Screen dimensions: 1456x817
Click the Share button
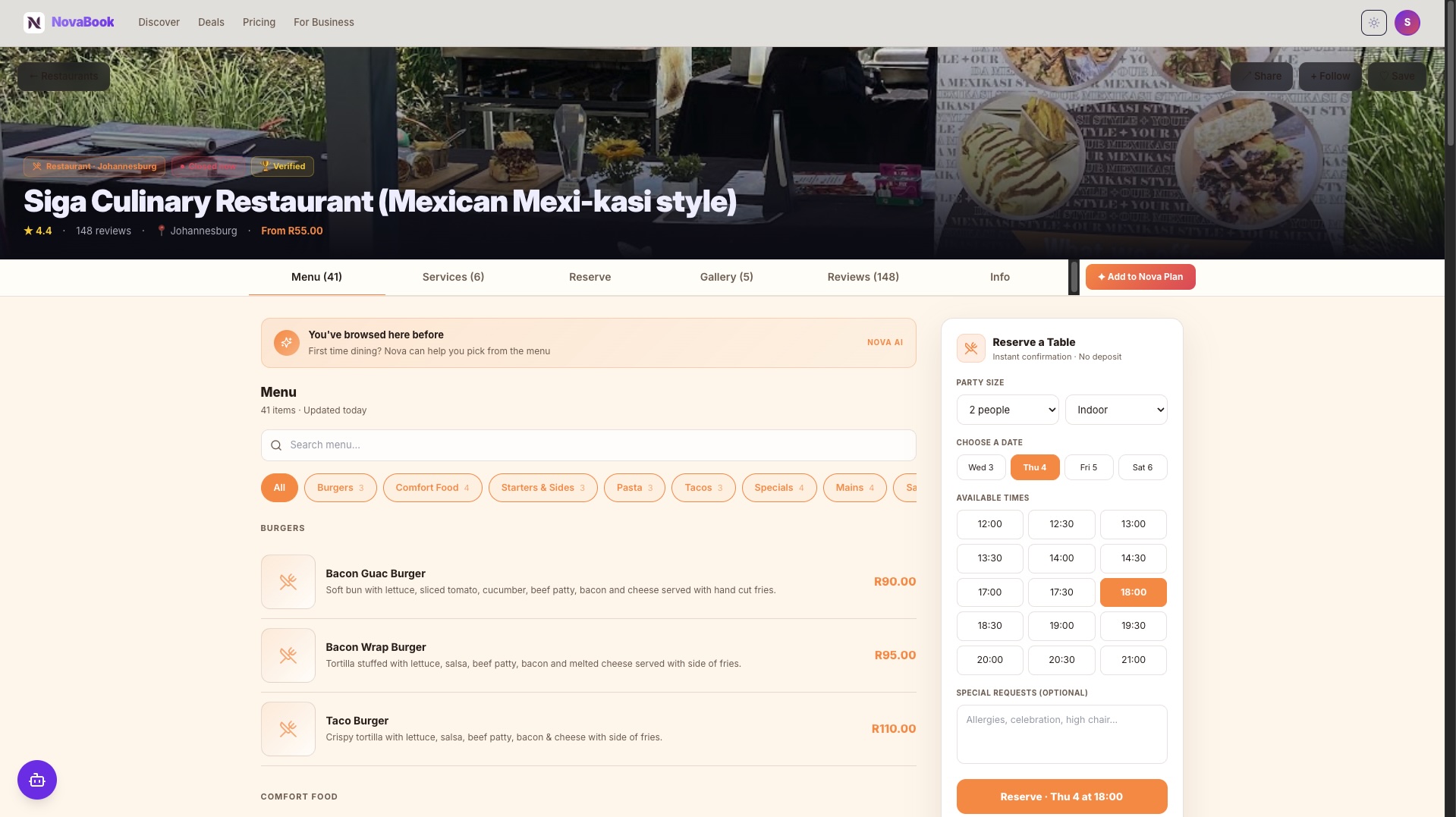point(1262,76)
